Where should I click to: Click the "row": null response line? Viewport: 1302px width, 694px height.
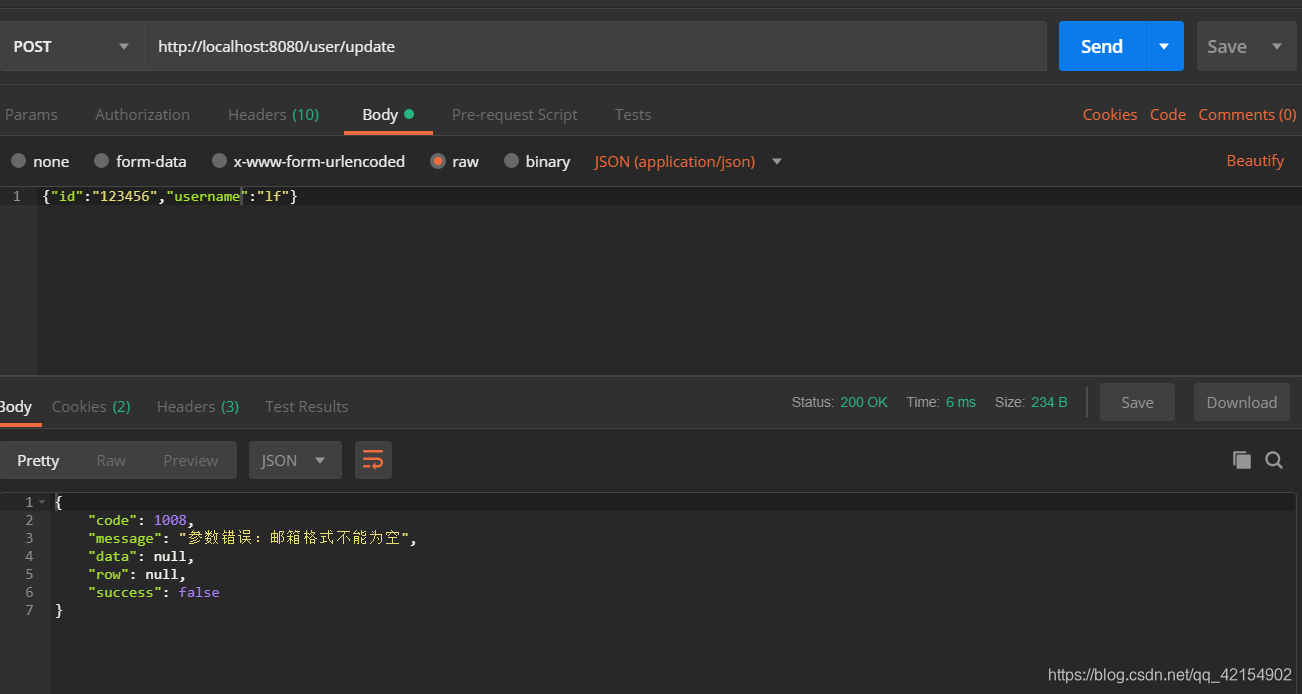136,574
